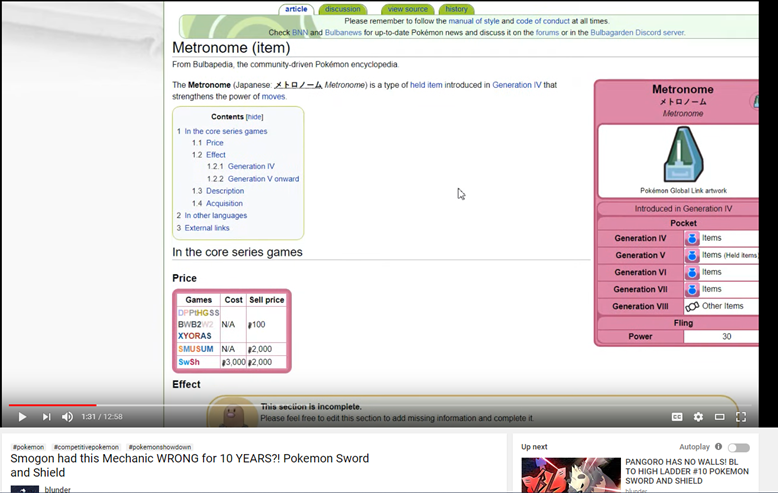Jump to Generation V onward entry
778x493 pixels.
[263, 179]
